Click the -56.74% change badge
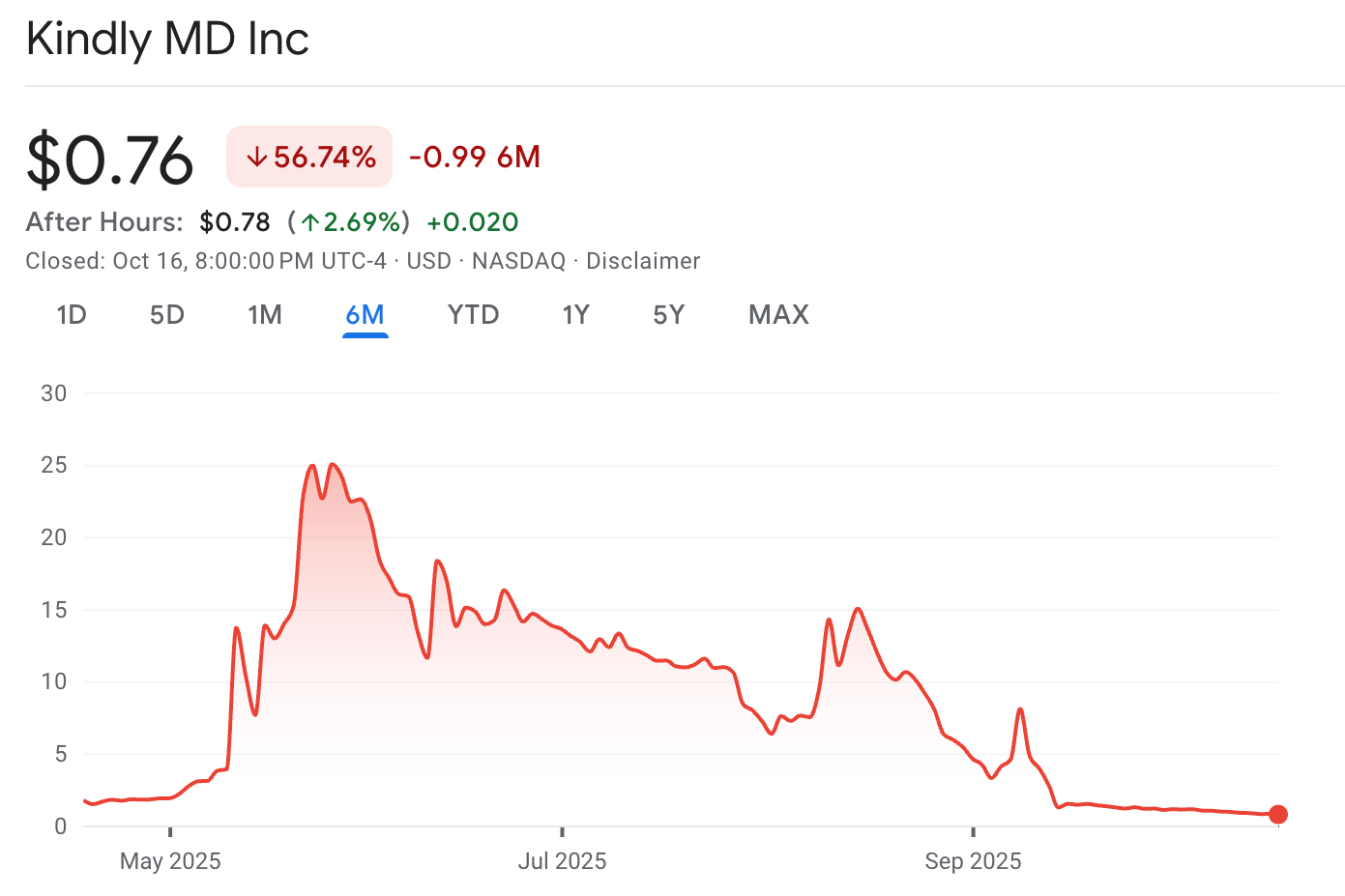 click(x=308, y=156)
